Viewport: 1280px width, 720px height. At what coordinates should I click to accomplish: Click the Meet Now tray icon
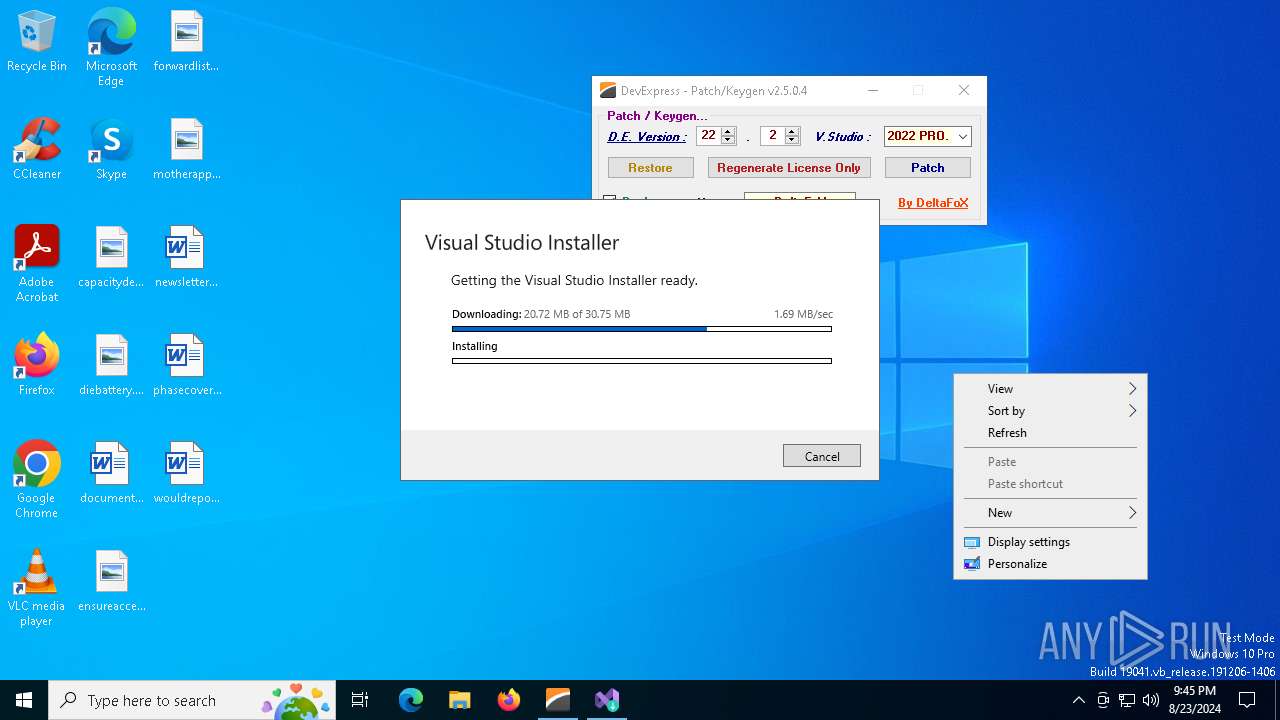[1103, 700]
